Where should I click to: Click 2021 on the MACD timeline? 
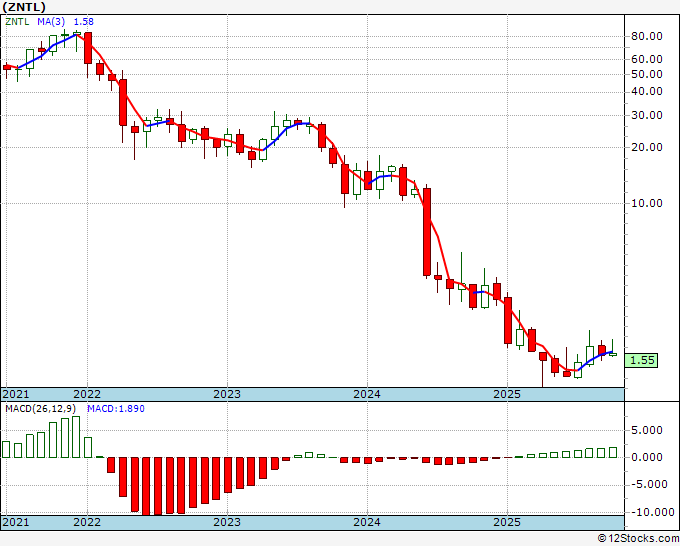click(16, 522)
